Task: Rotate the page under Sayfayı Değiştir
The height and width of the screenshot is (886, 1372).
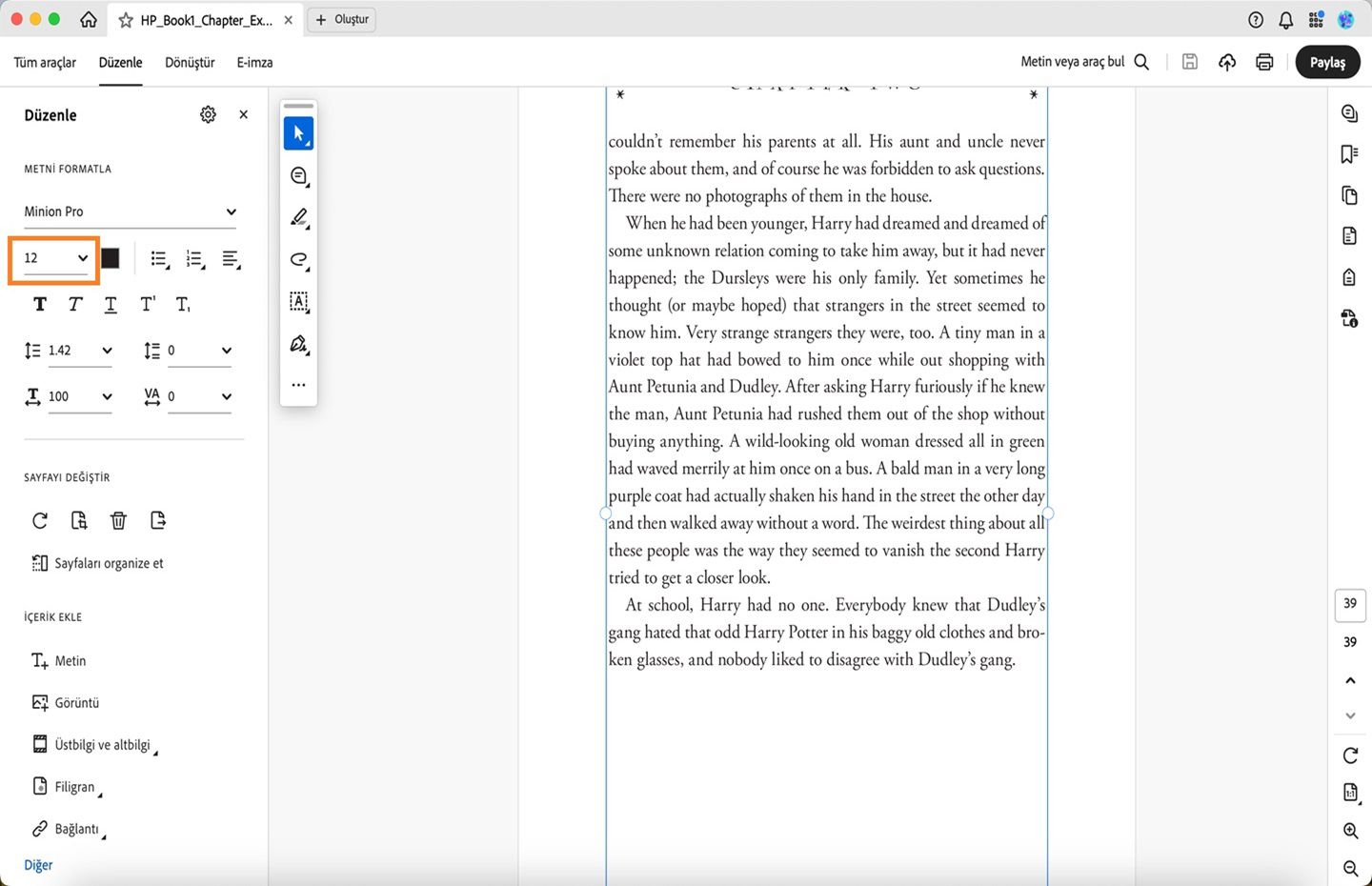Action: pyautogui.click(x=39, y=520)
